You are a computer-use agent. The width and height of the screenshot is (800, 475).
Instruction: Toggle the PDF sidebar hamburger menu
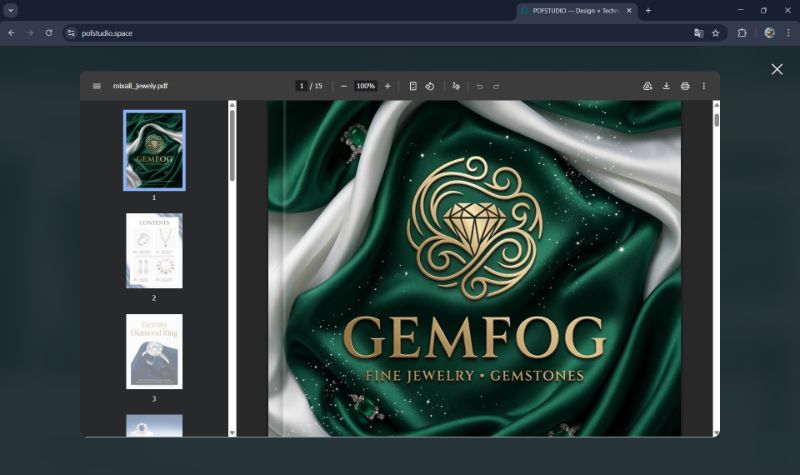[x=97, y=86]
